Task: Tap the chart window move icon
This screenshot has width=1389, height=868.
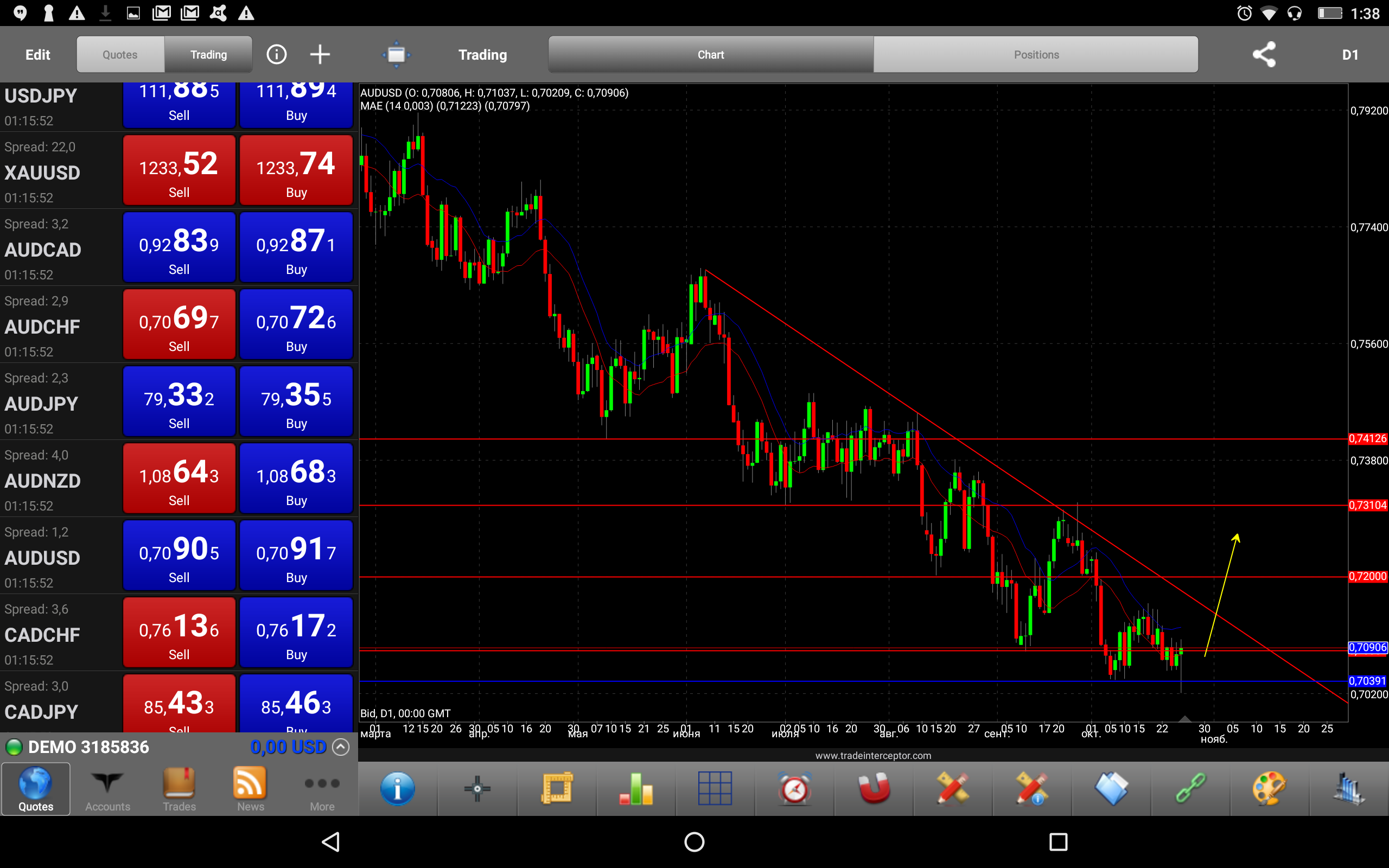Action: pos(397,55)
